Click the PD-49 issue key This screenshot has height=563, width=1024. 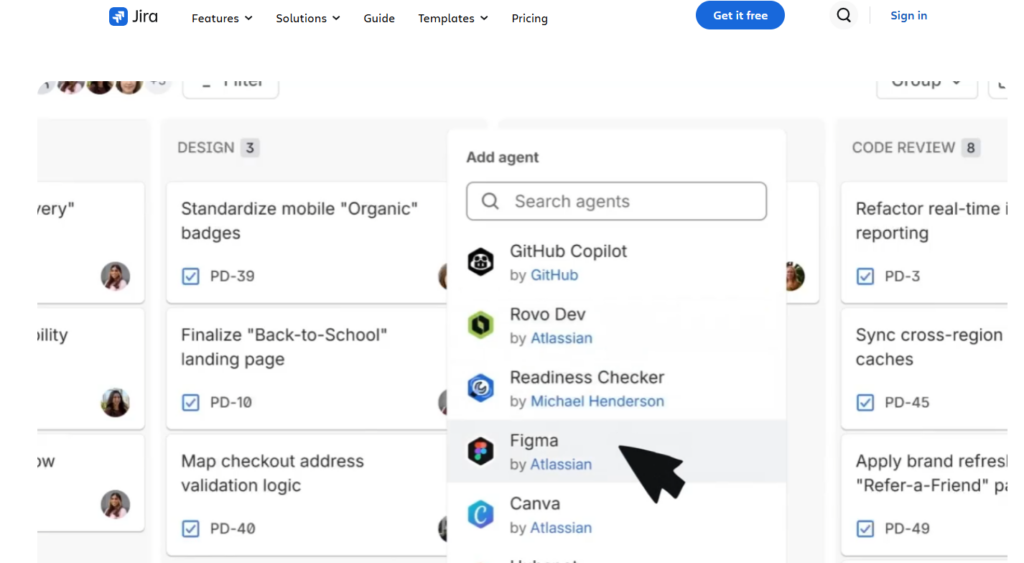coord(907,528)
